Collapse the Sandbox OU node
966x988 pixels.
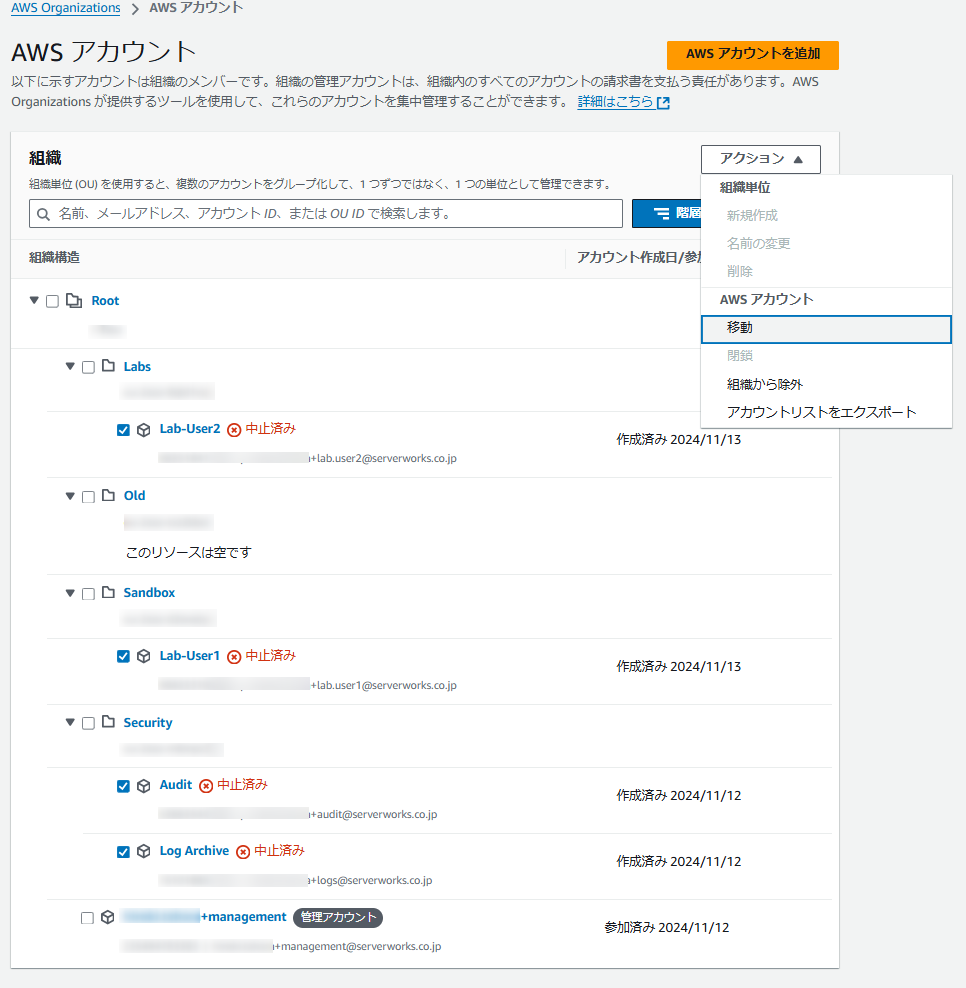click(70, 593)
